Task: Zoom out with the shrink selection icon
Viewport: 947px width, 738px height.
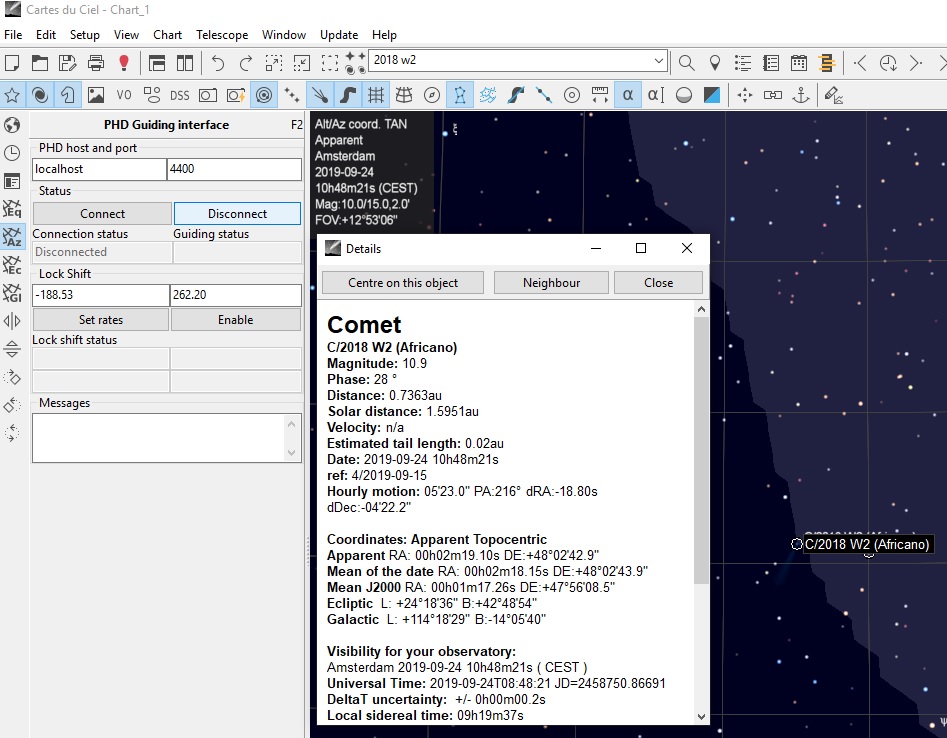Action: (301, 63)
